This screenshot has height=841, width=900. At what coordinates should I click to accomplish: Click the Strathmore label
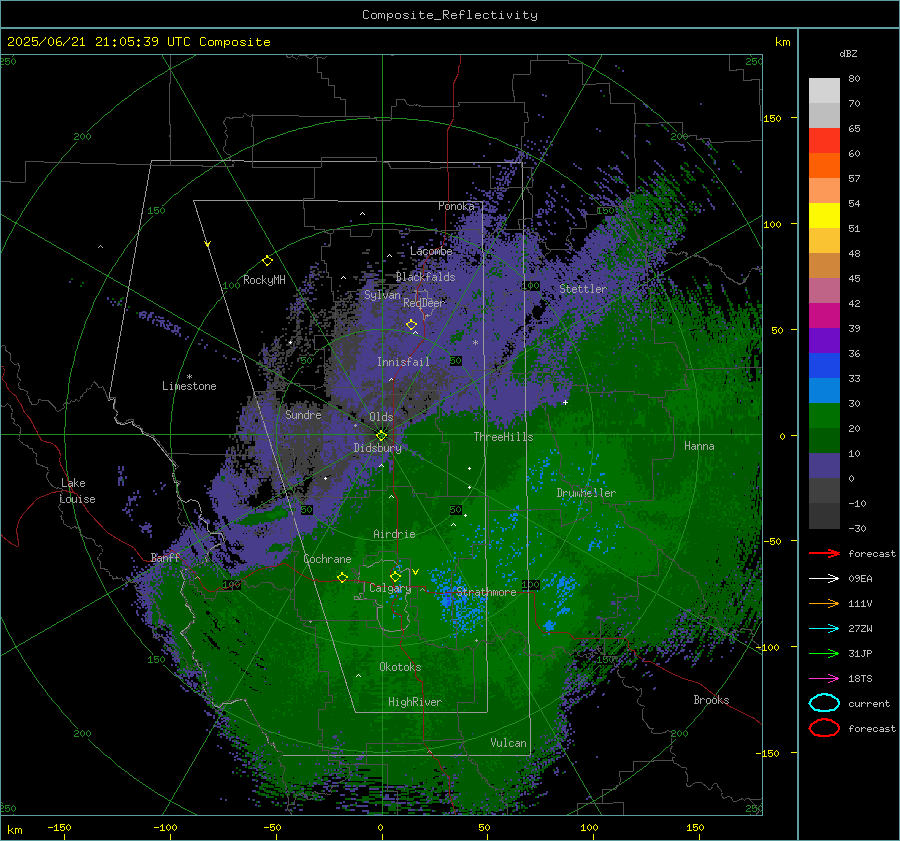tap(486, 592)
